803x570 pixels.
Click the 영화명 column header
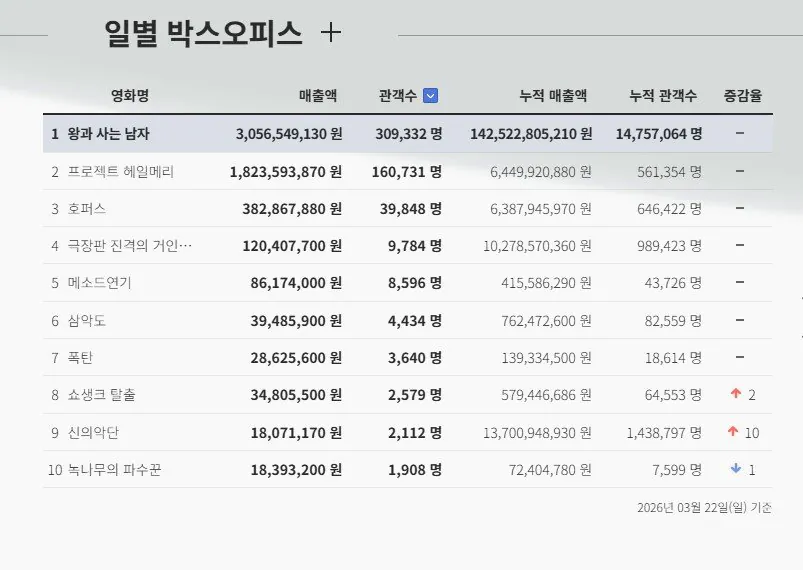coord(130,96)
